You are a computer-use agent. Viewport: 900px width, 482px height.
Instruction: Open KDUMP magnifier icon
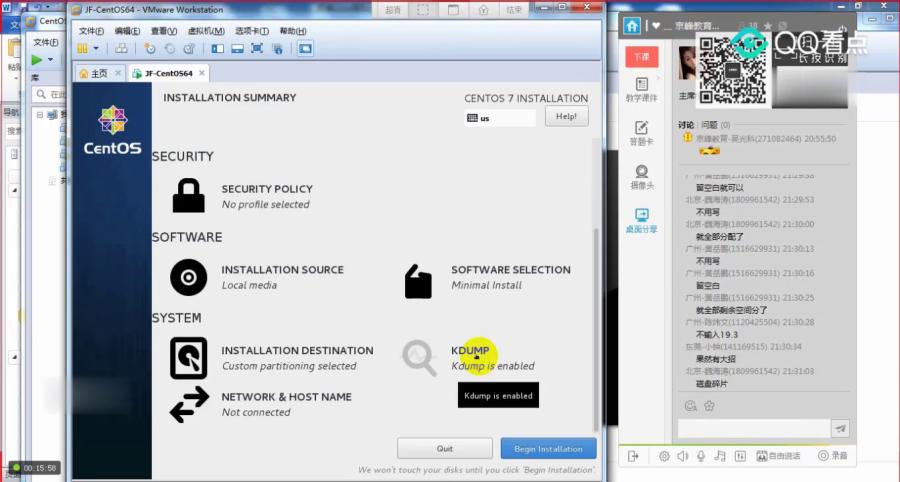pos(419,358)
